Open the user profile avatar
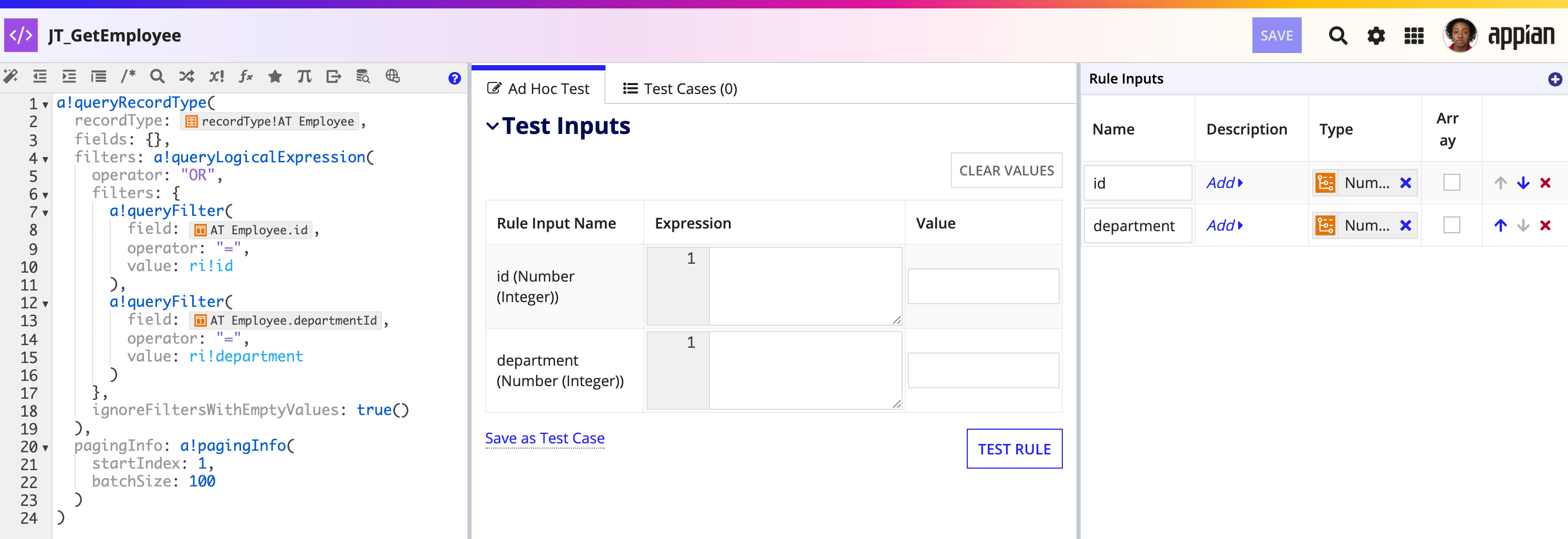1568x539 pixels. coord(1459,35)
